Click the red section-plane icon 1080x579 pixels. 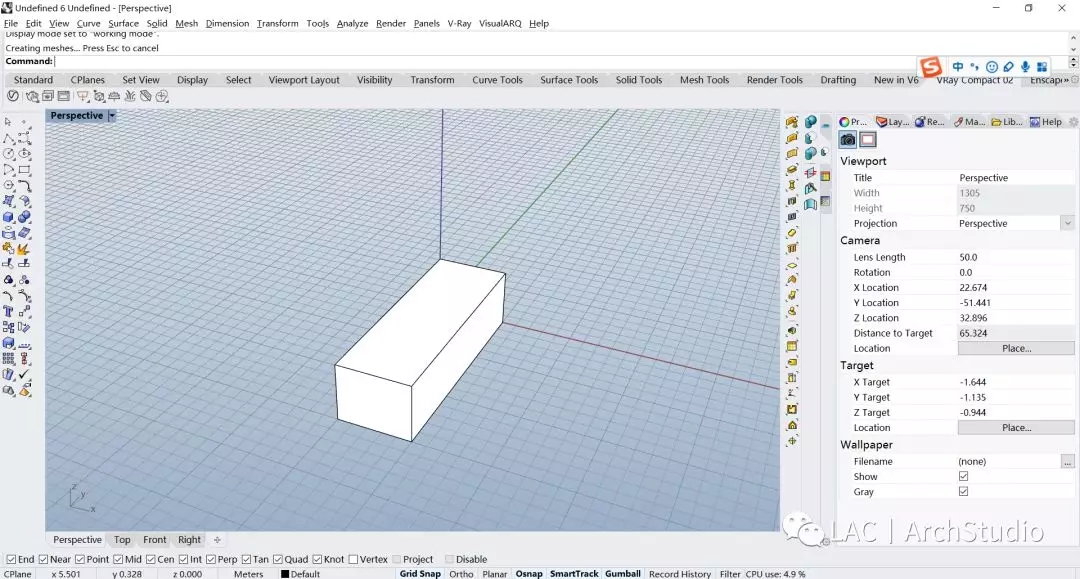(x=811, y=172)
